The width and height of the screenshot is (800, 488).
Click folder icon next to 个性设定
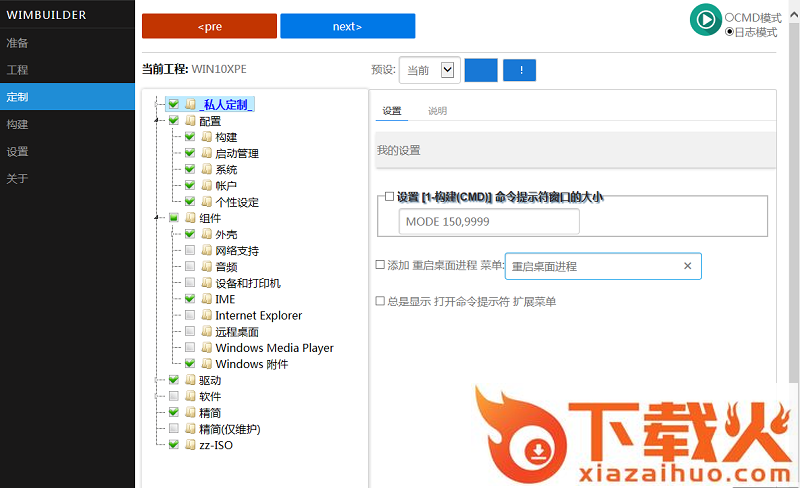207,202
